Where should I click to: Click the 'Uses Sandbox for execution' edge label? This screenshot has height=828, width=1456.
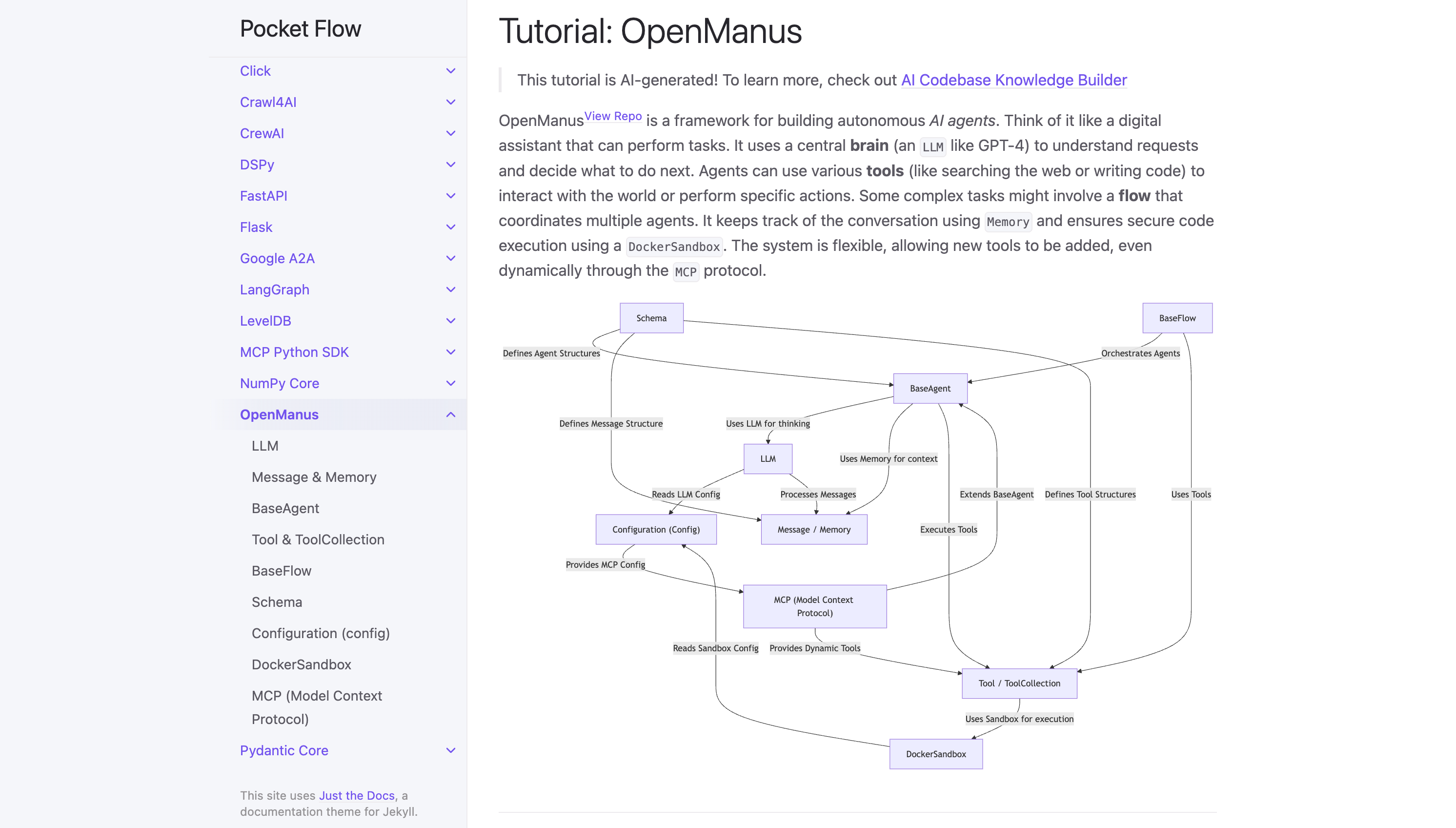tap(1019, 720)
